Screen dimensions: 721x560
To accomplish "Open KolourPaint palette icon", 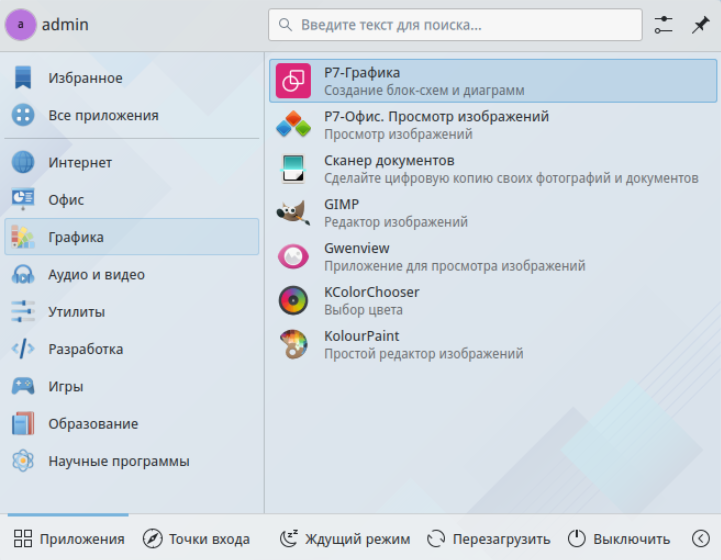I will click(293, 344).
